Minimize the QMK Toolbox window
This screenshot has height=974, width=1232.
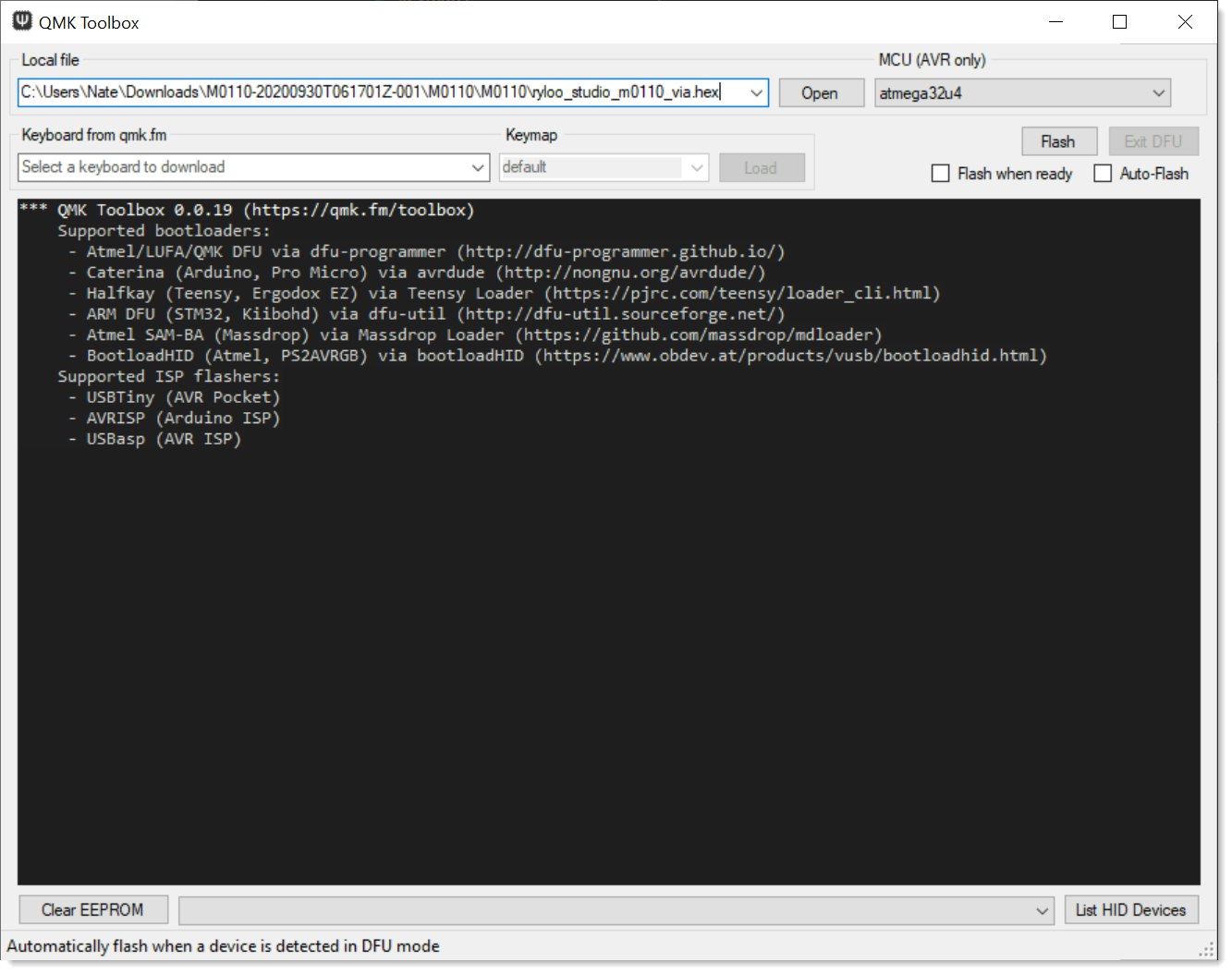(x=1055, y=22)
